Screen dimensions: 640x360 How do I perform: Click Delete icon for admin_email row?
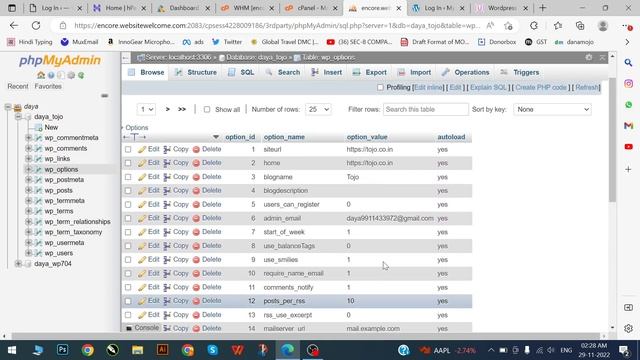196,218
